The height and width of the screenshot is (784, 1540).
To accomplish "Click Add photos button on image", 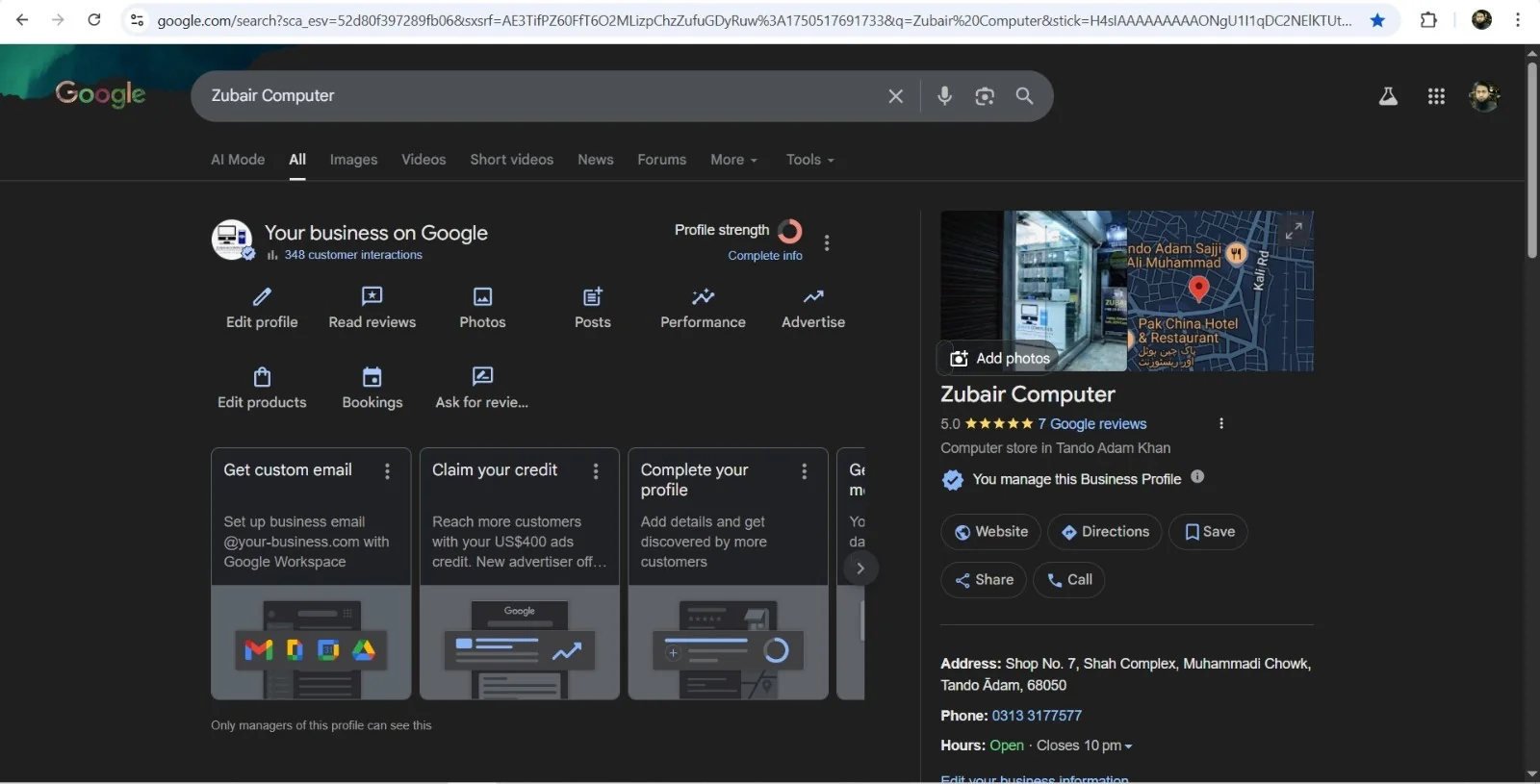I will (x=999, y=358).
